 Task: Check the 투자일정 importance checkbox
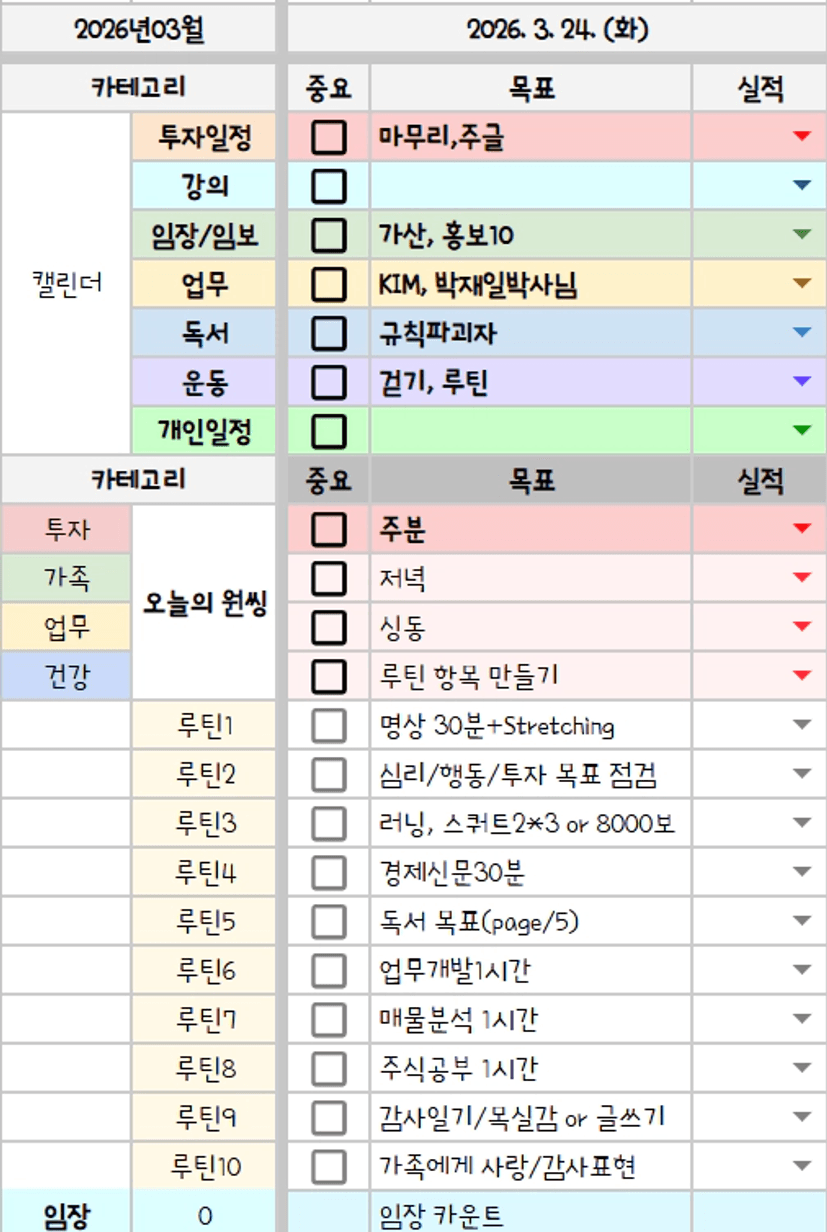pyautogui.click(x=328, y=137)
